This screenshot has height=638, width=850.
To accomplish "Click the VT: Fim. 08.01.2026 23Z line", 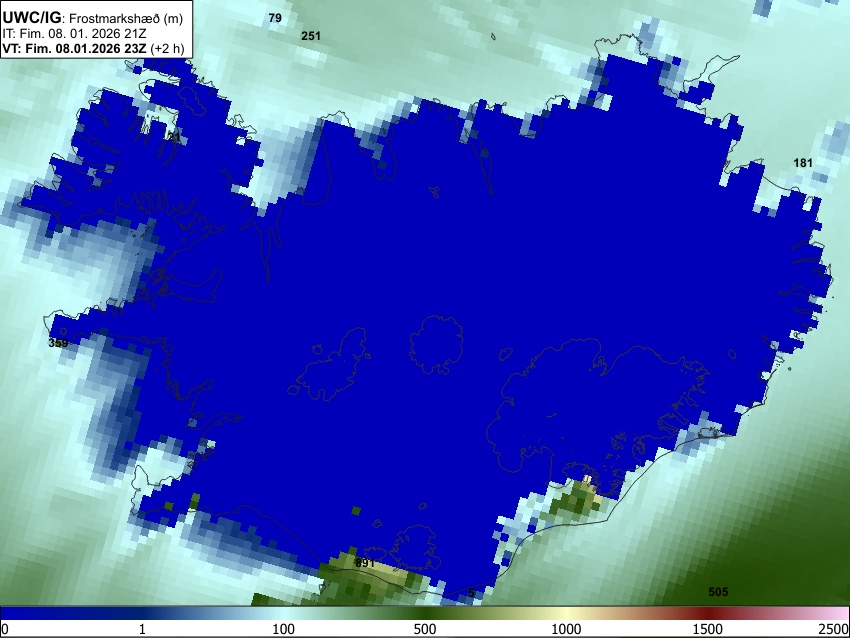I will tap(93, 48).
